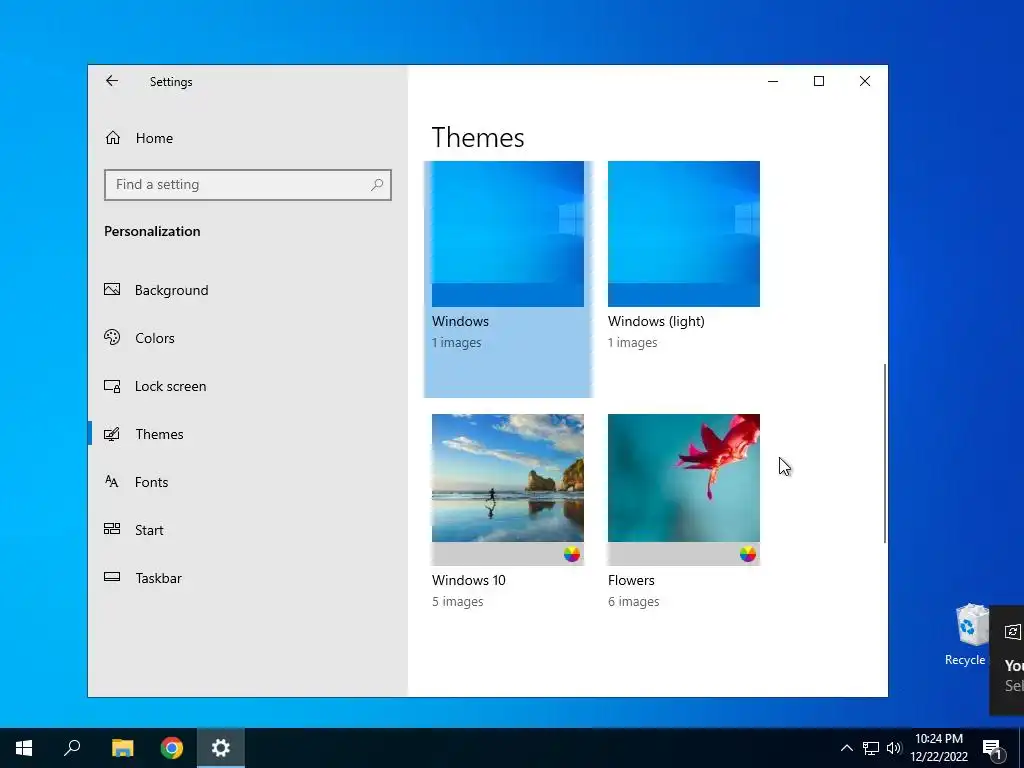This screenshot has height=768, width=1024.
Task: Click the color wheel on Windows 10 theme
Action: 571,554
